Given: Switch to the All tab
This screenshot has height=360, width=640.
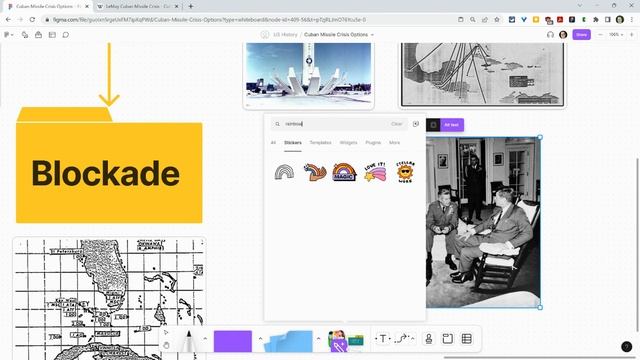Looking at the screenshot, I should pos(273,142).
